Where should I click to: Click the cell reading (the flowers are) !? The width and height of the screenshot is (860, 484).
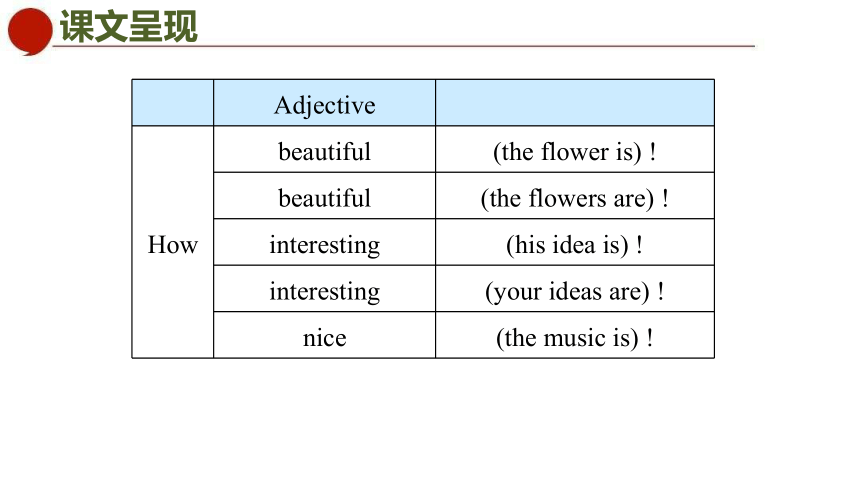tap(575, 196)
